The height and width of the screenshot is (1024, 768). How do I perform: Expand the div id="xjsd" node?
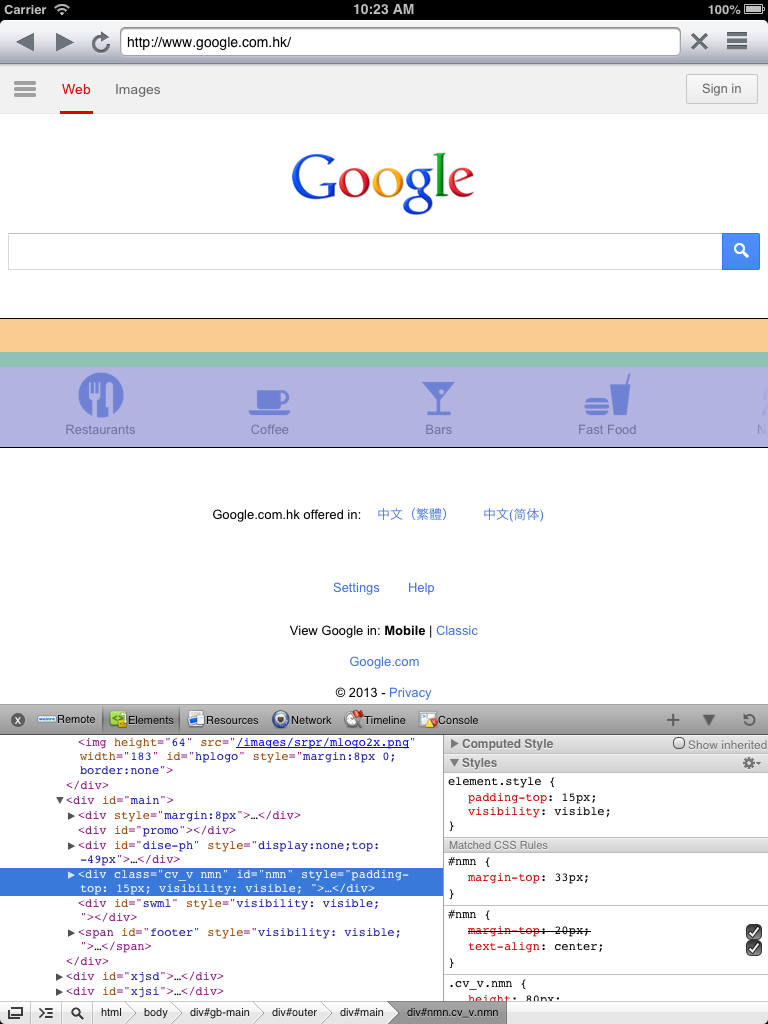coord(59,976)
